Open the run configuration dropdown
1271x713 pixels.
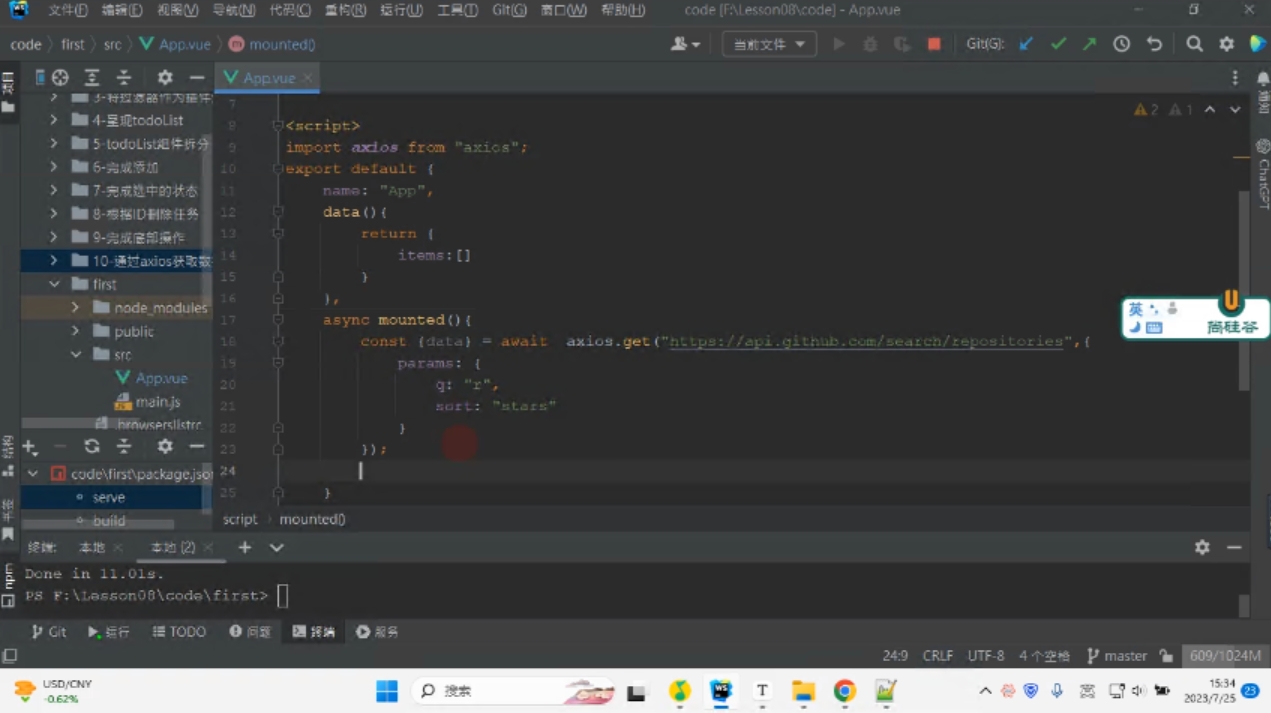point(769,44)
